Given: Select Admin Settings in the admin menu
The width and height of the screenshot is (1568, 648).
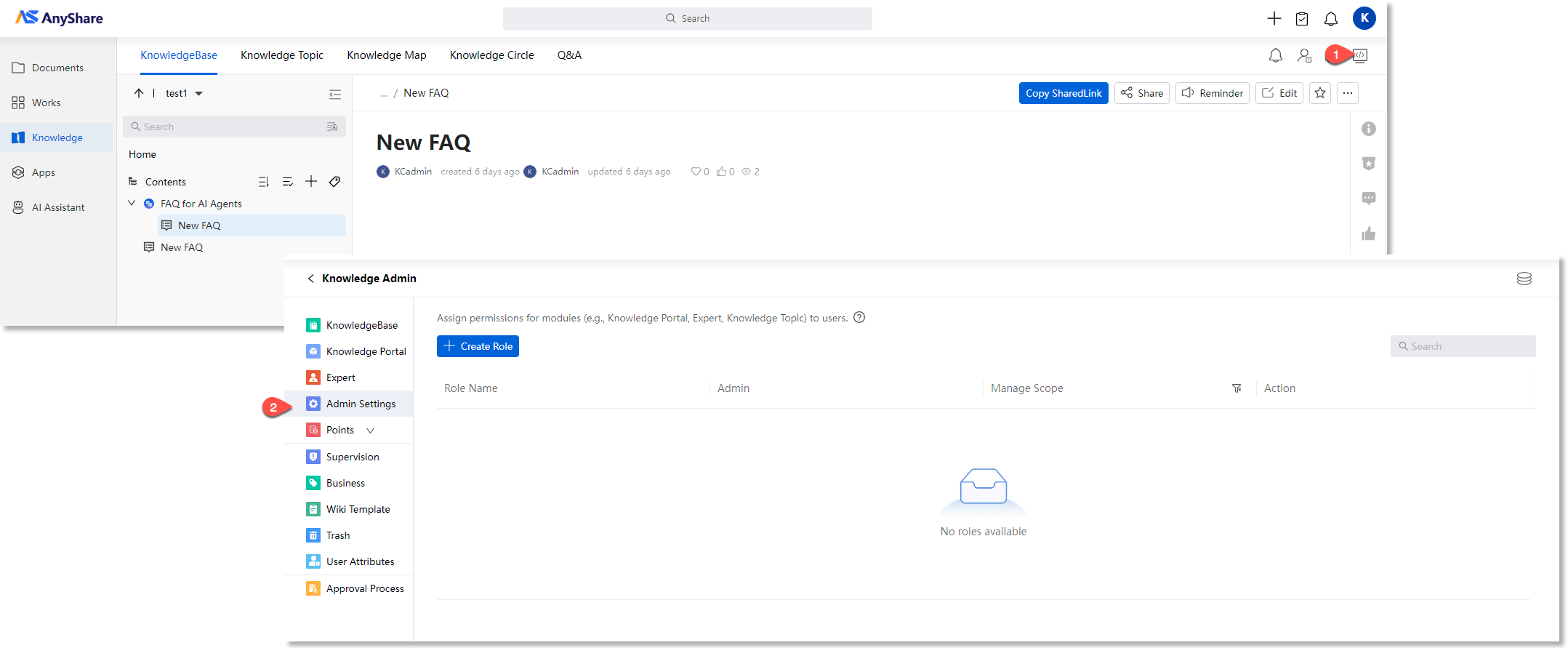Looking at the screenshot, I should click(361, 404).
